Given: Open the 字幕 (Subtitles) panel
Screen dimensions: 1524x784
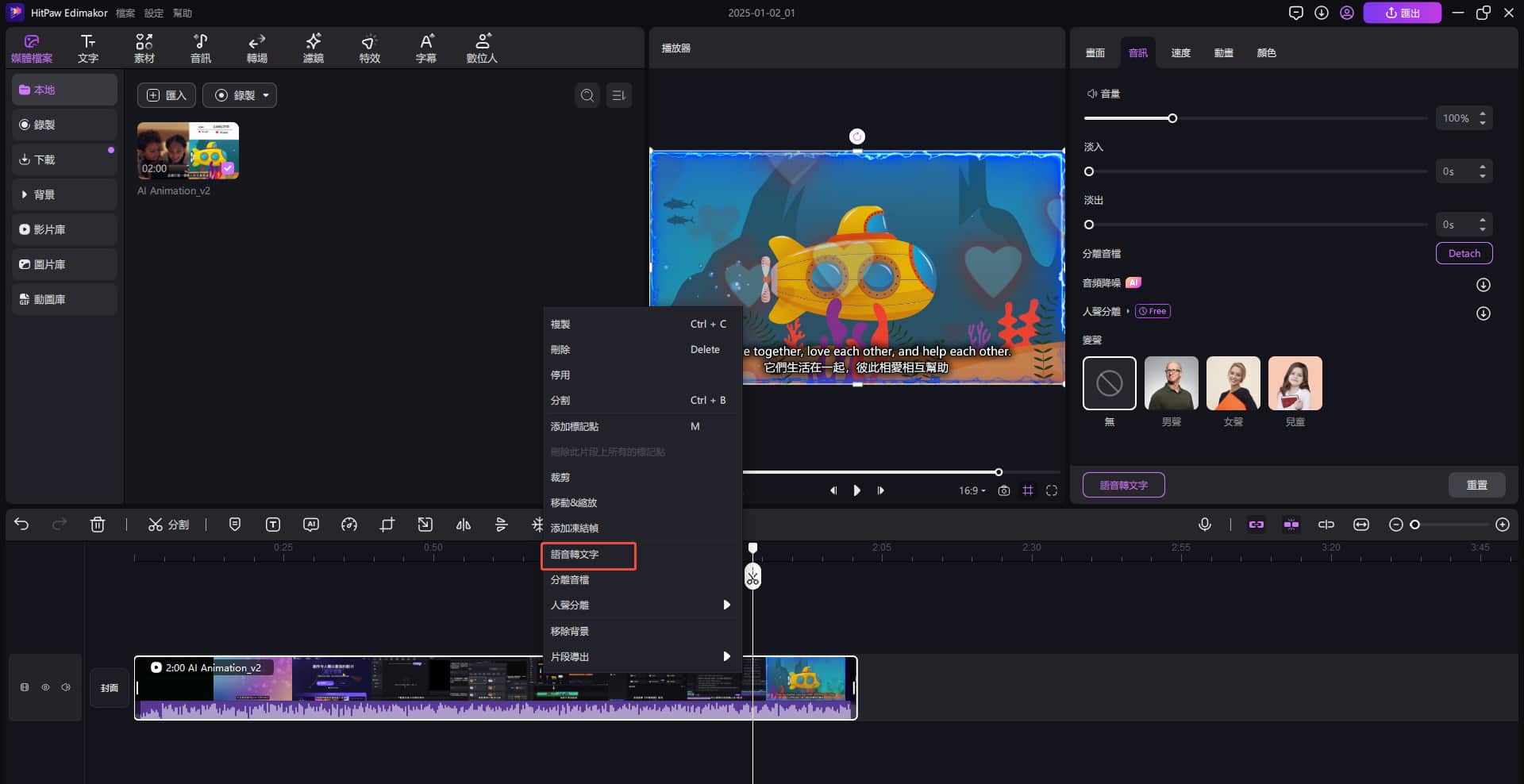Looking at the screenshot, I should tap(426, 47).
